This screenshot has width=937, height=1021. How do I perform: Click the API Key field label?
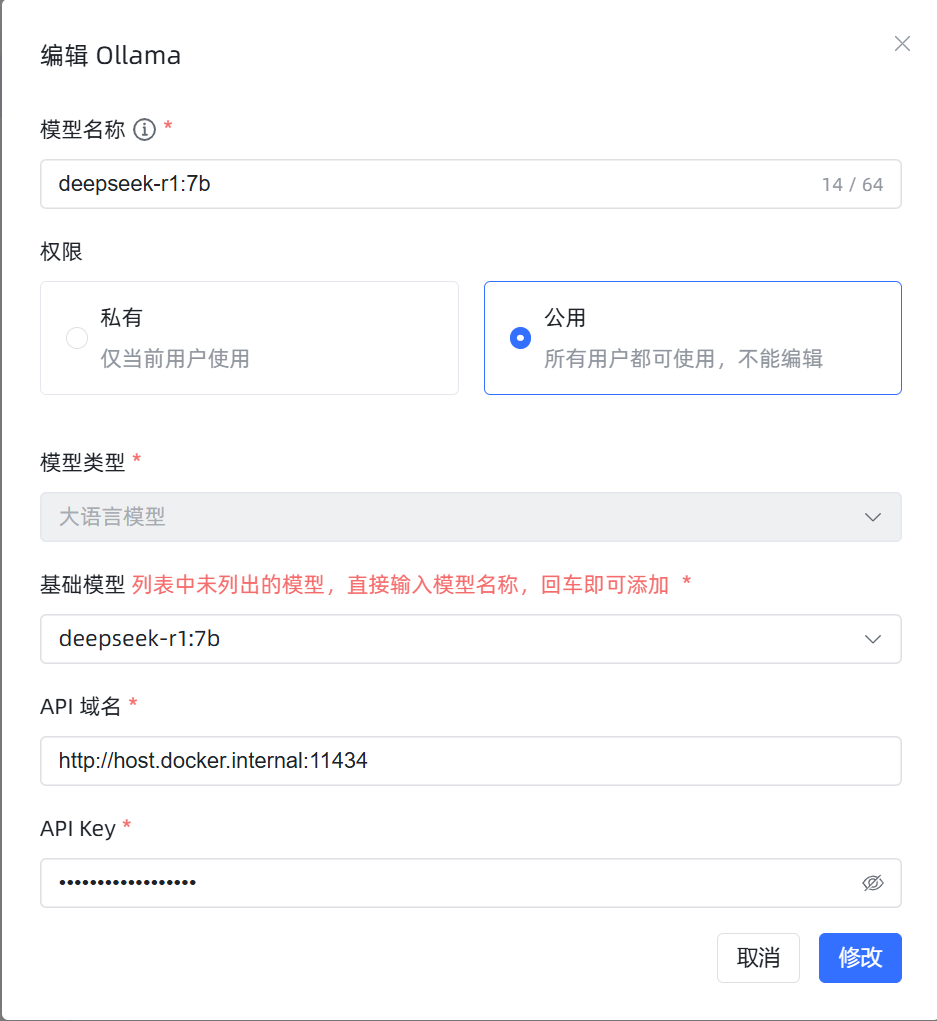tap(78, 829)
